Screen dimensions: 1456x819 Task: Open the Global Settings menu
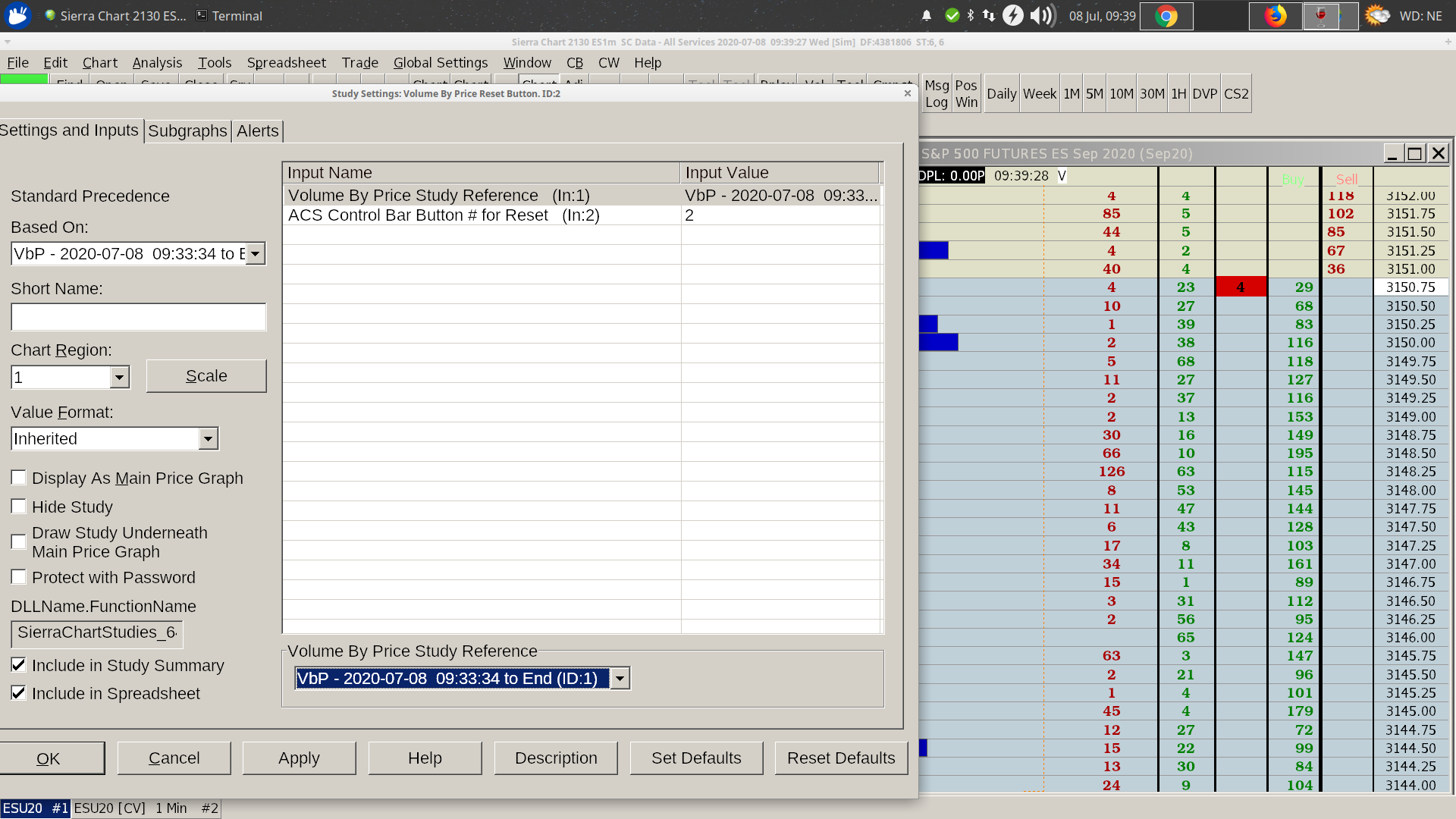point(440,63)
